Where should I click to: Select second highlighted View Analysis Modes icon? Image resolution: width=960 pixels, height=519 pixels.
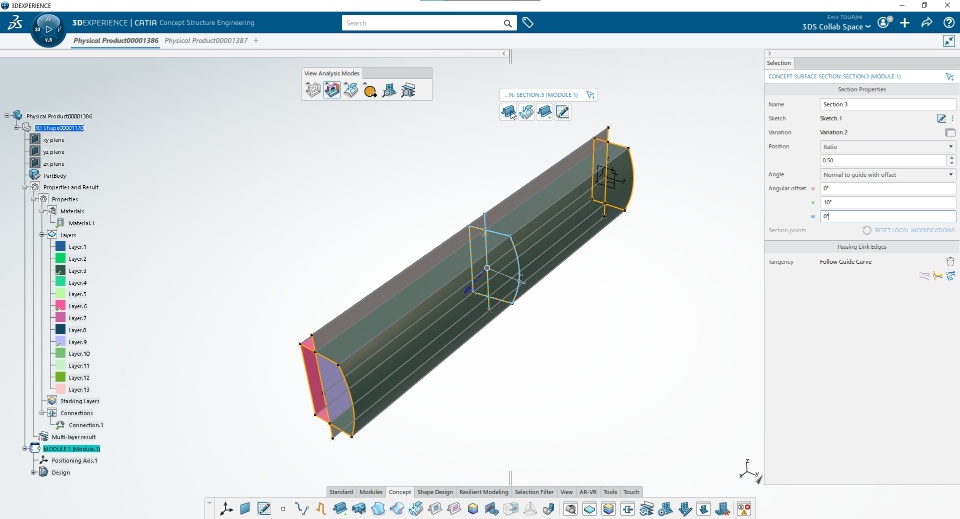(332, 91)
